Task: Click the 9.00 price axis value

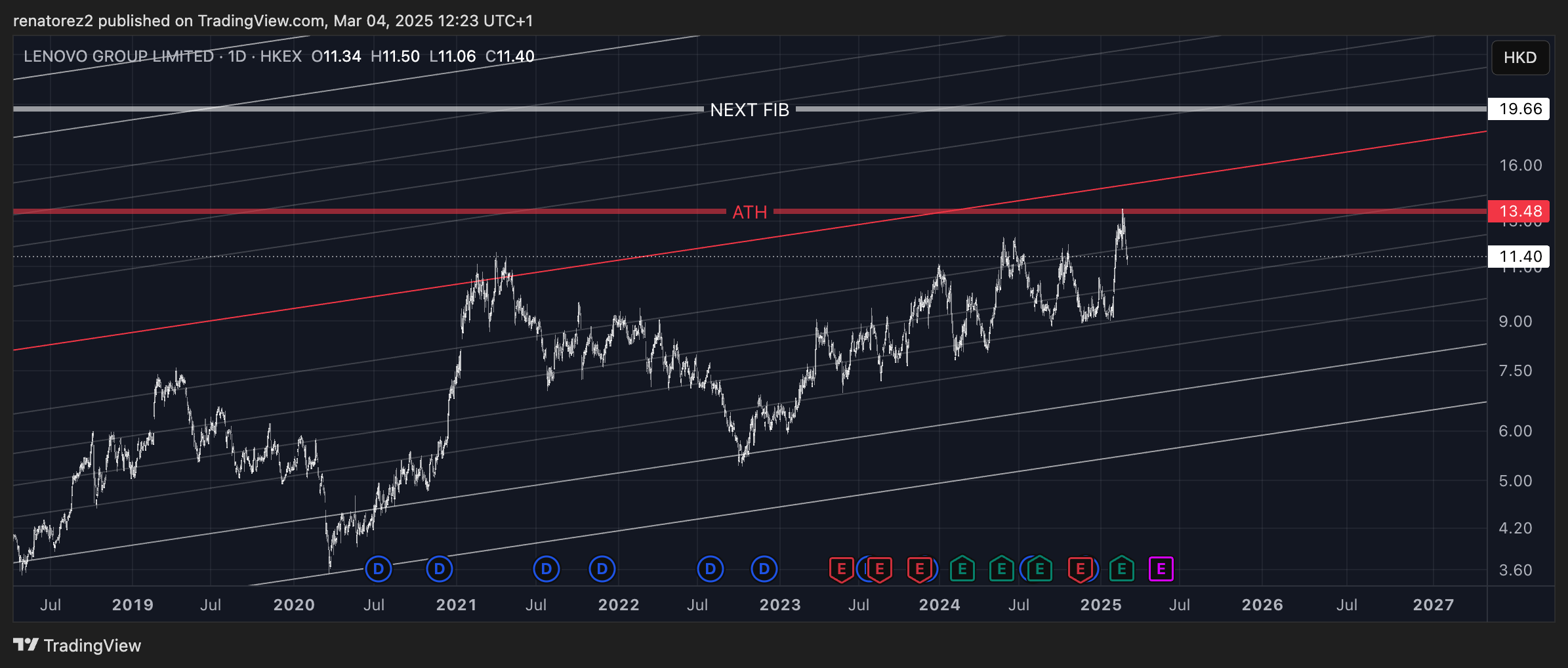Action: [x=1516, y=322]
